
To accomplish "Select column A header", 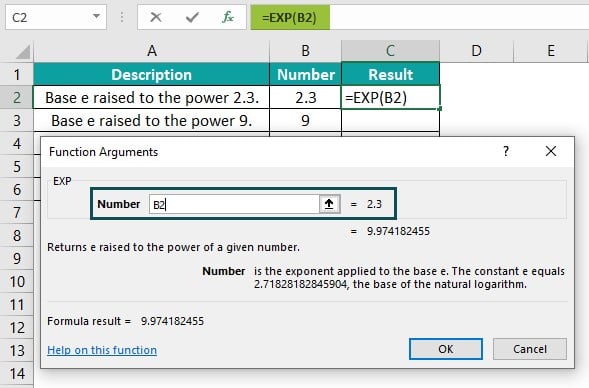I will point(152,51).
